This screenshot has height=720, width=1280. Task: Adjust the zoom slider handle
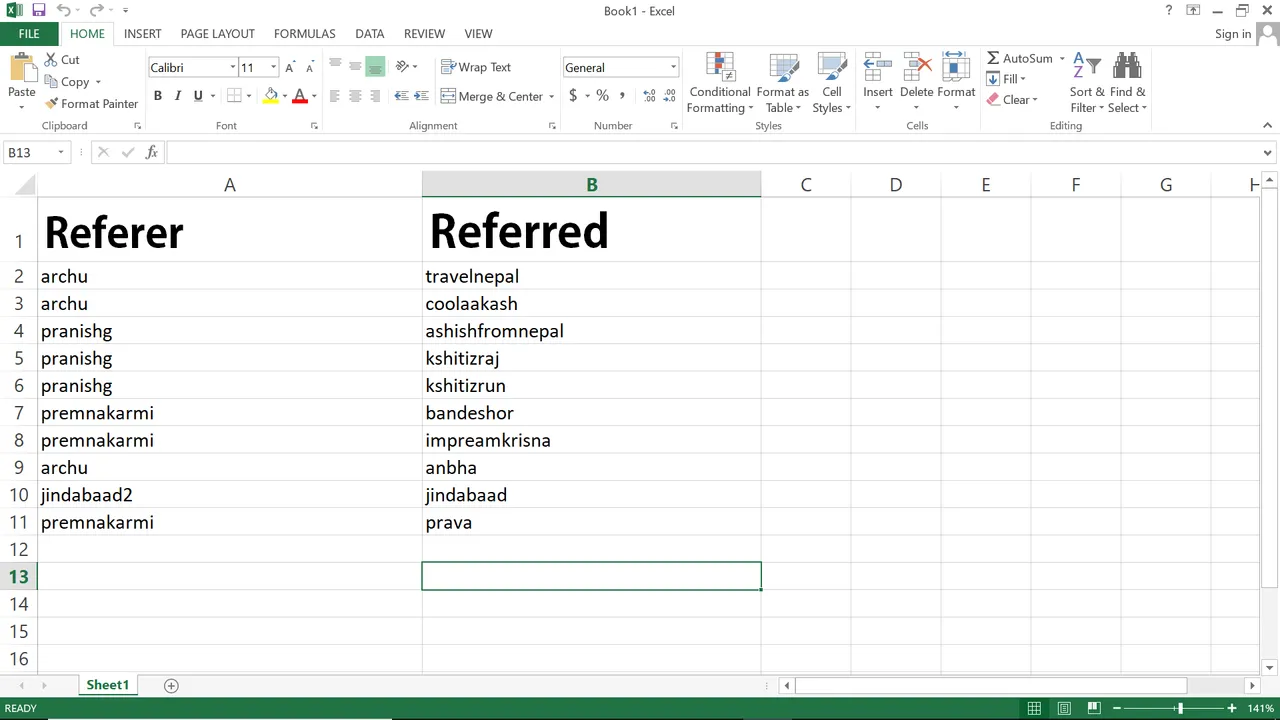pyautogui.click(x=1179, y=708)
